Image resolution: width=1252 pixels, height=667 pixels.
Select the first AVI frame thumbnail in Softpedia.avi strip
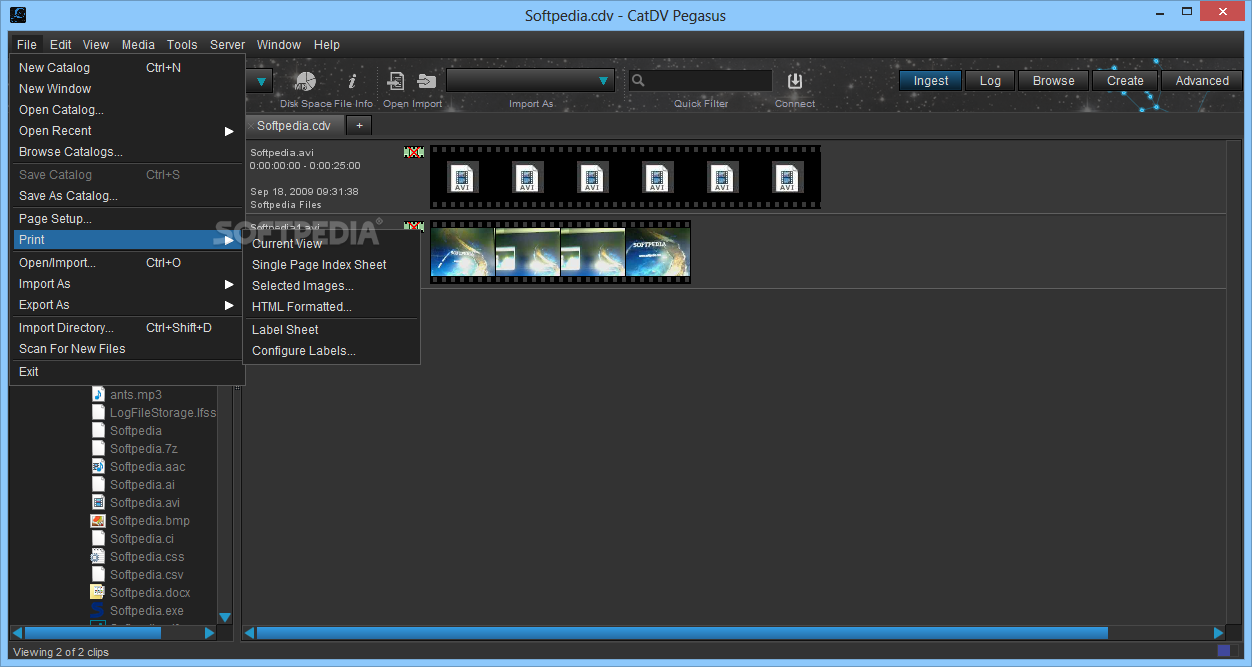pos(463,177)
